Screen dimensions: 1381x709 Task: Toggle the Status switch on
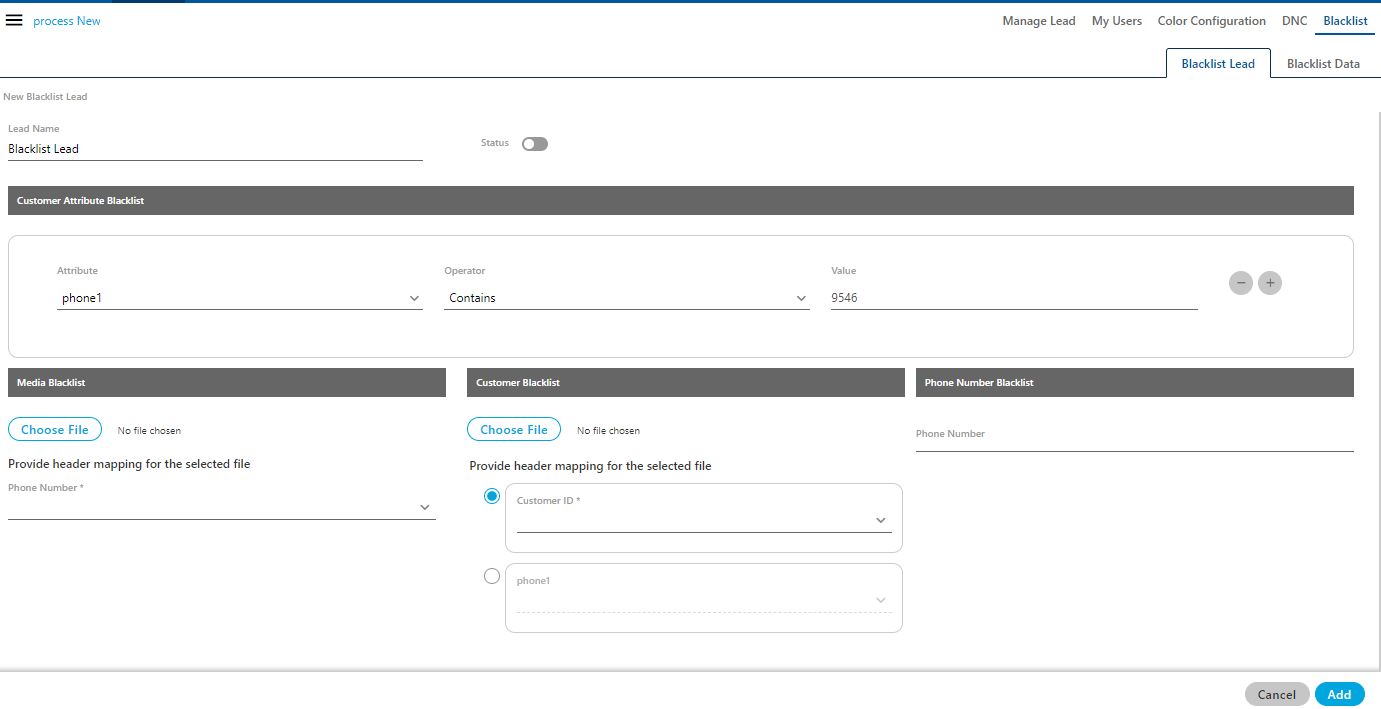[x=535, y=144]
